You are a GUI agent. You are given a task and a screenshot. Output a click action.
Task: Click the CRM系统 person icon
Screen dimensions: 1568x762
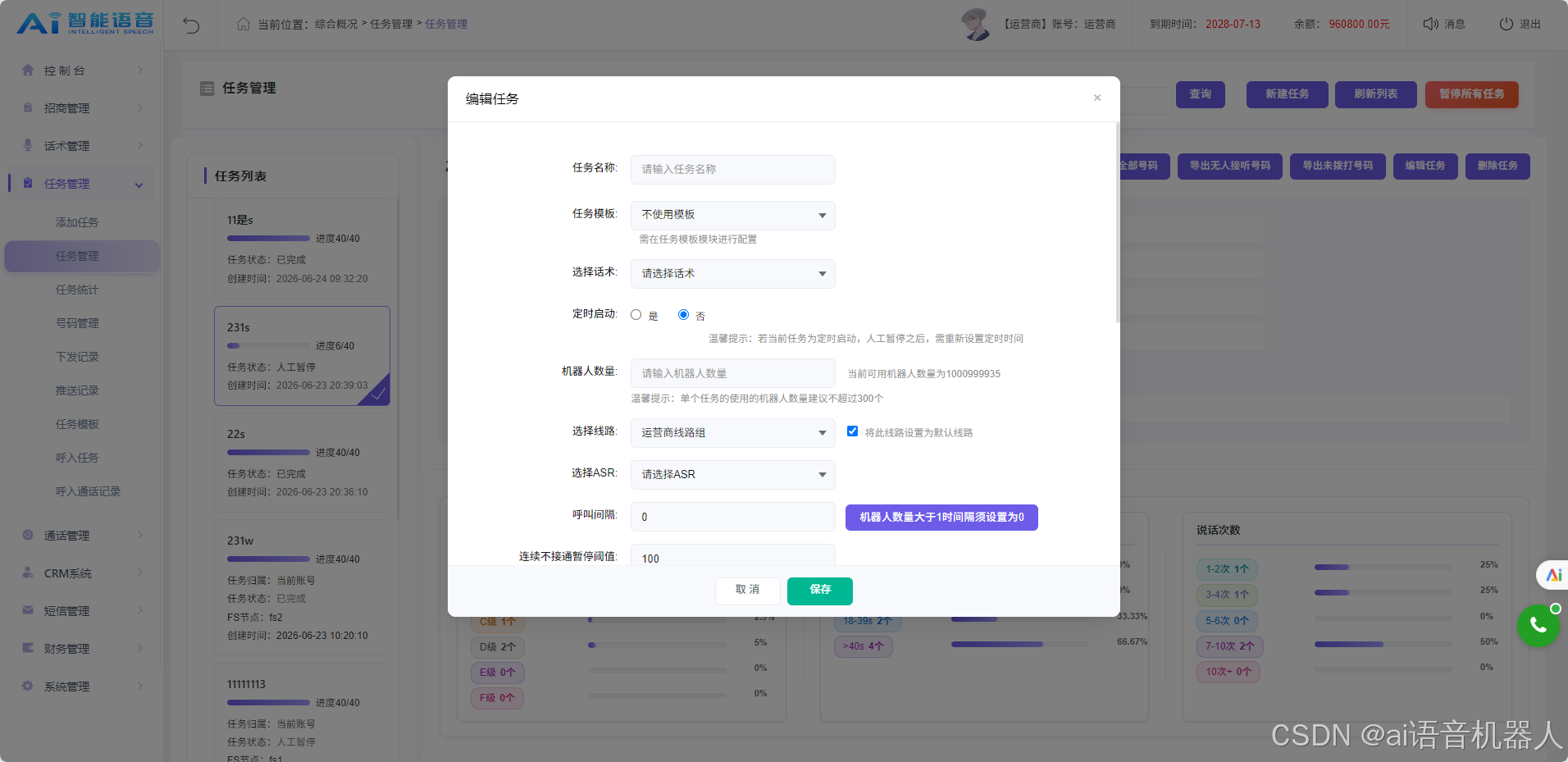click(28, 573)
